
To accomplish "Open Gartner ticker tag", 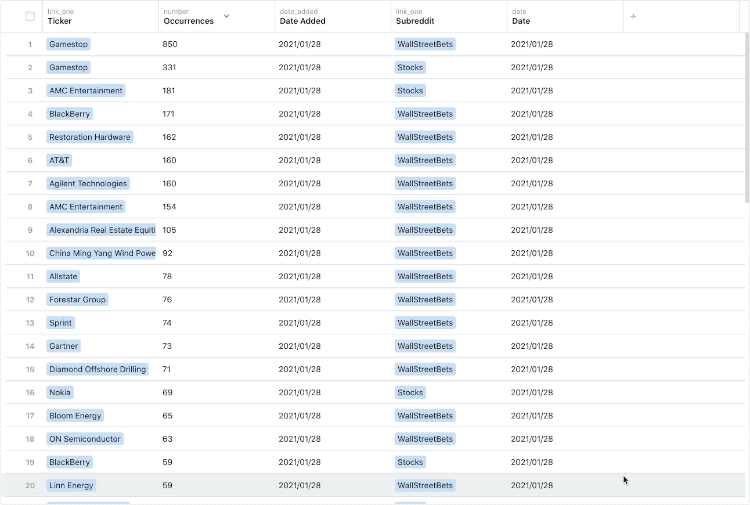I will click(x=63, y=346).
